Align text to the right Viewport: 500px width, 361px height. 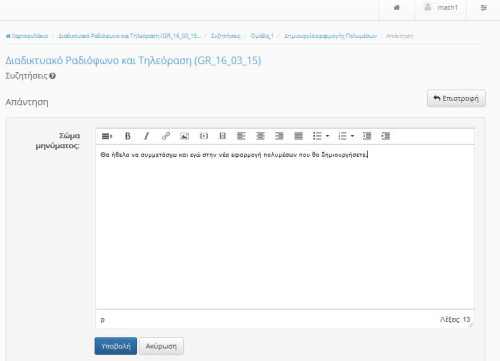(279, 136)
